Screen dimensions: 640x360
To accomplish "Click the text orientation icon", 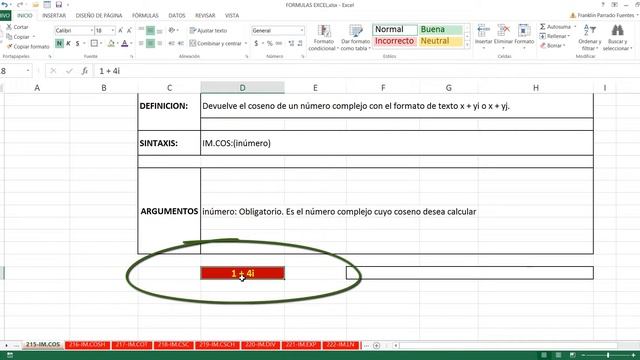I will [172, 30].
